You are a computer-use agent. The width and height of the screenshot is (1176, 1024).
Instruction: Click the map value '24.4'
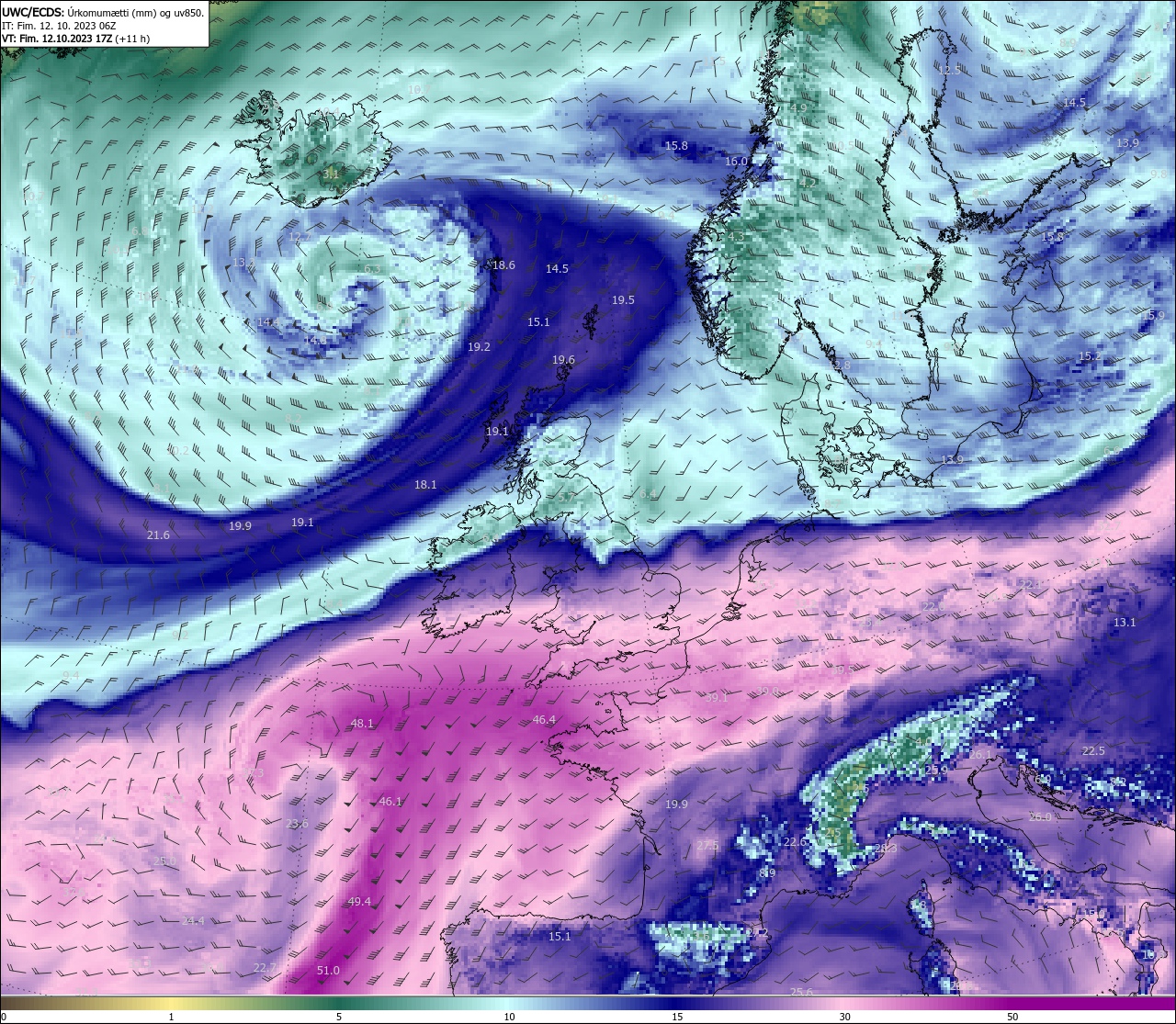pos(193,920)
